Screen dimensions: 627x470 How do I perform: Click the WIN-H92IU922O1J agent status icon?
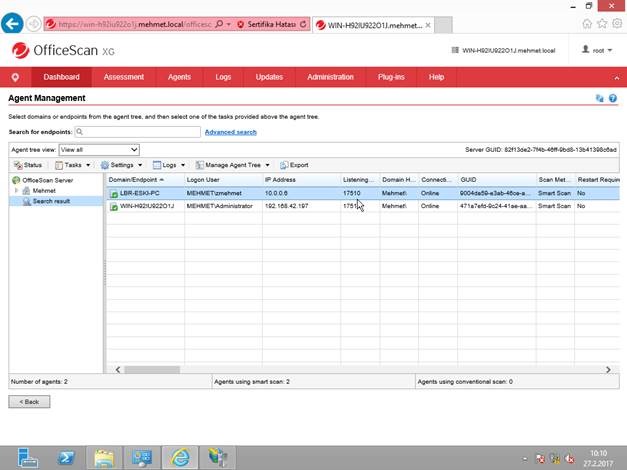click(x=114, y=207)
